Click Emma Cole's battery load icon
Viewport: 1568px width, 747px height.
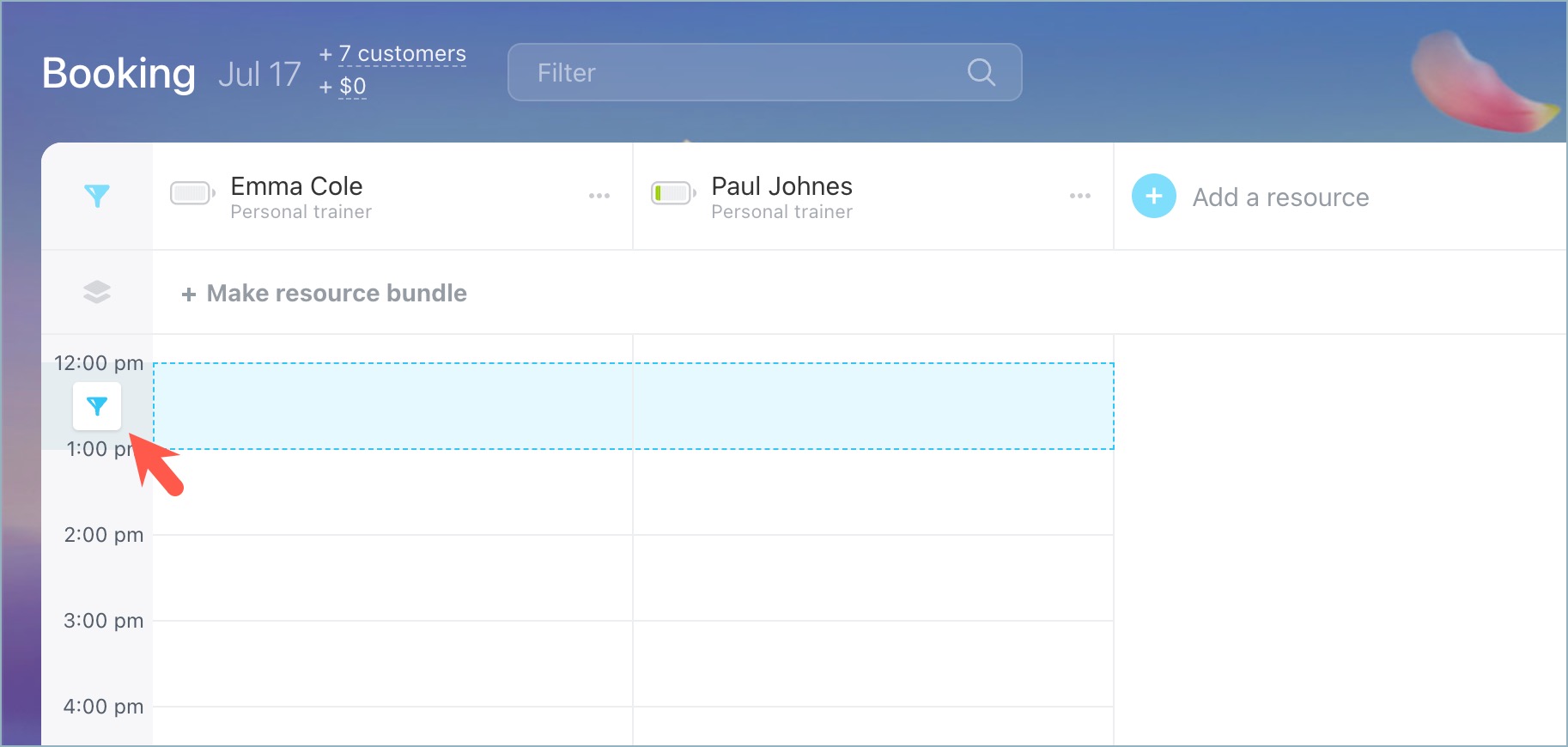point(191,193)
